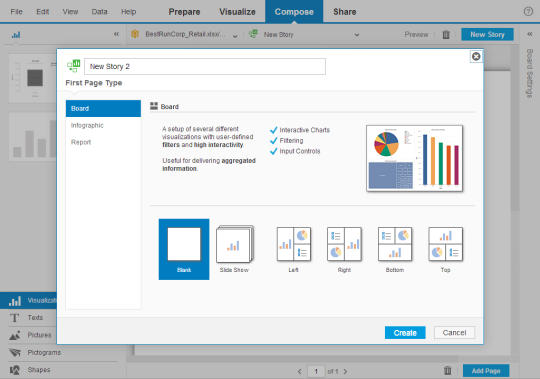Select the first visualization thumbnail in left panel
Image resolution: width=540 pixels, height=379 pixels.
tap(33, 78)
